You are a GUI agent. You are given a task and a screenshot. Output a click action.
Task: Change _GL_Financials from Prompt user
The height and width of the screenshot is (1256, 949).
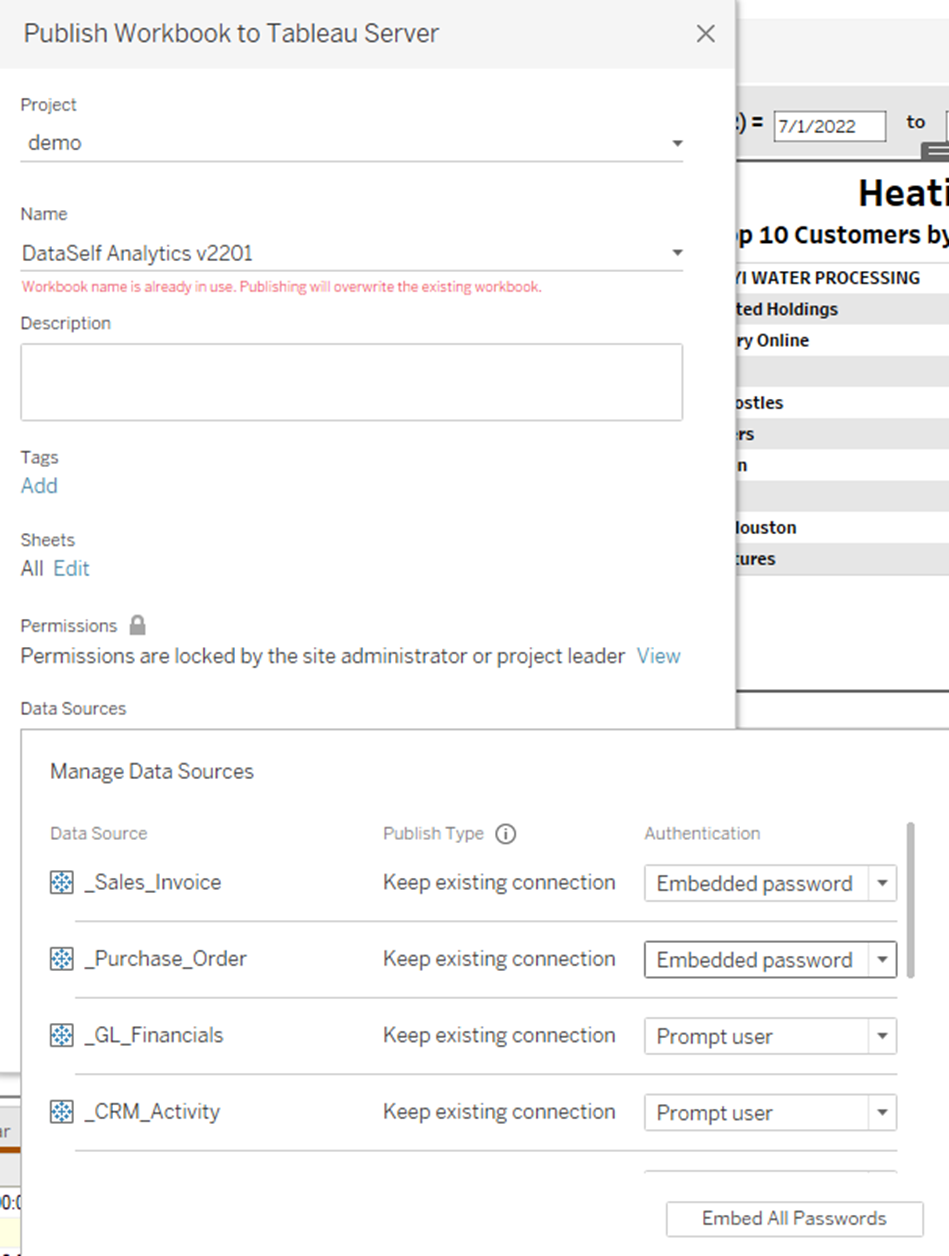coord(883,1036)
